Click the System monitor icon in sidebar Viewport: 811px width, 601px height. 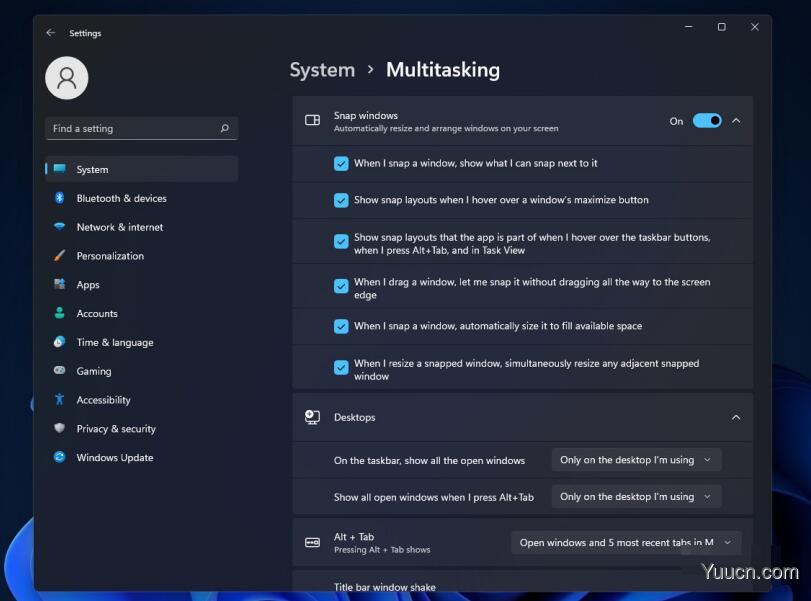[x=59, y=169]
